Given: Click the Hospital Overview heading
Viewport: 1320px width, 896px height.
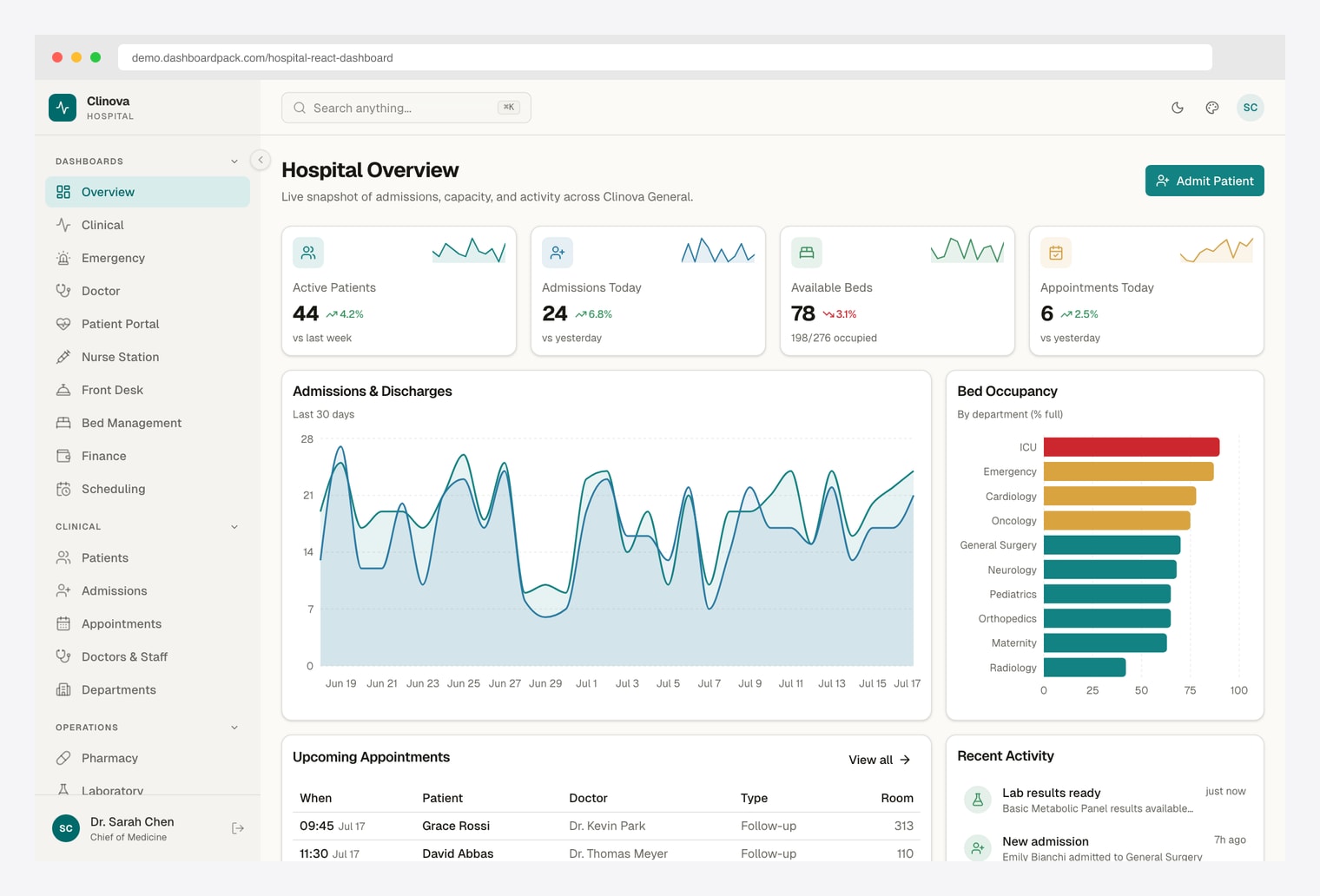Looking at the screenshot, I should click(x=370, y=170).
